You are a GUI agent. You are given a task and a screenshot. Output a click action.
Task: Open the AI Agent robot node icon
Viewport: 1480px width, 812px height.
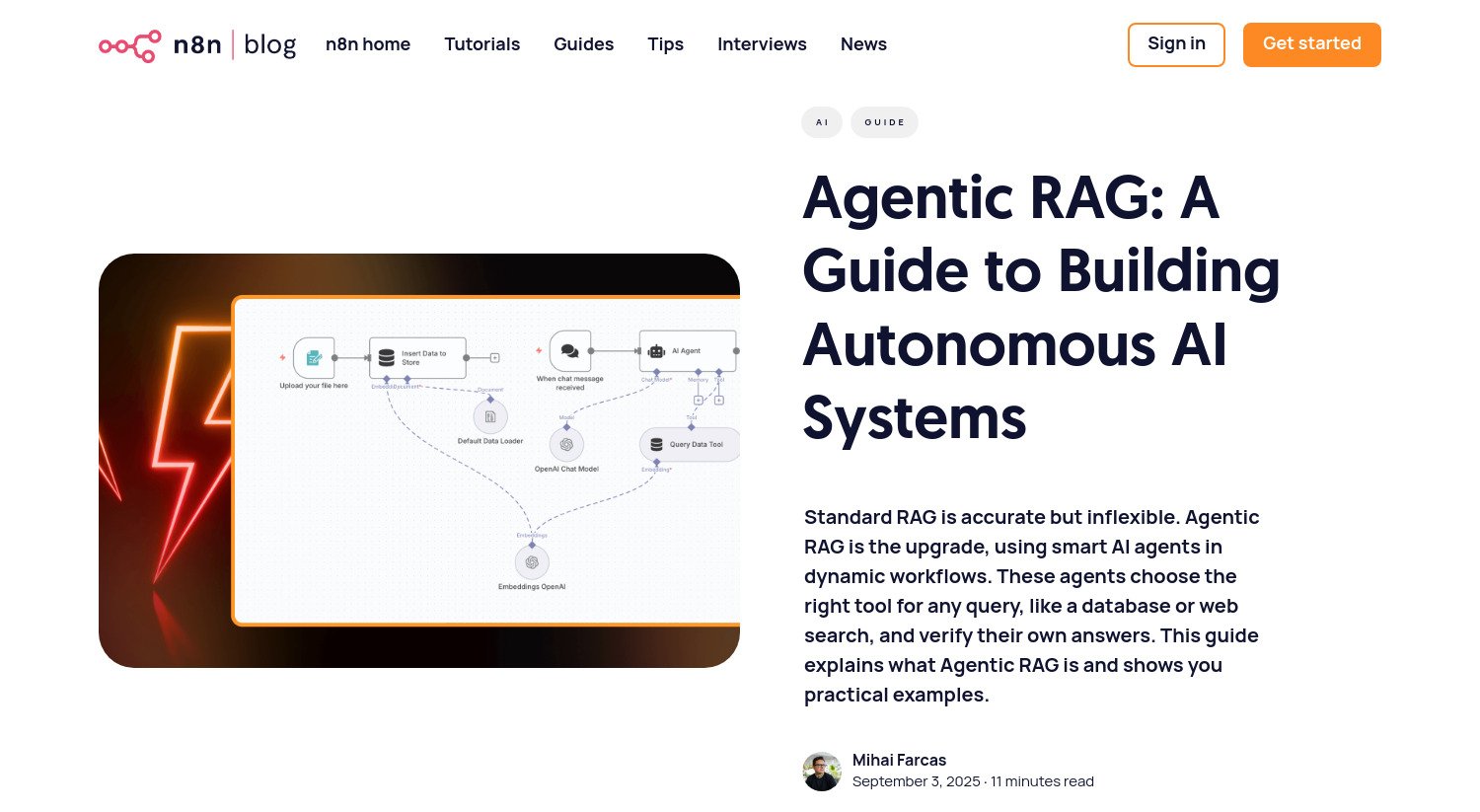657,349
